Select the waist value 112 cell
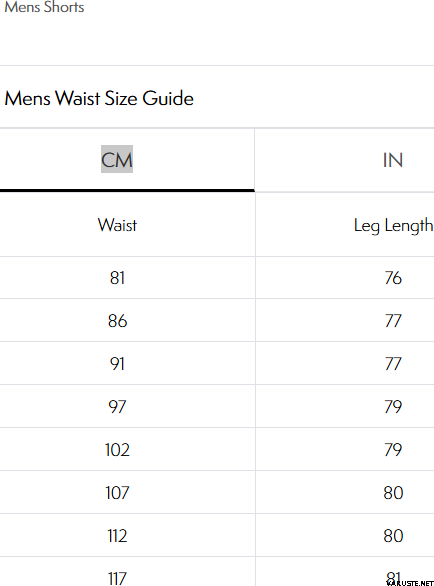The image size is (434, 586). (x=117, y=536)
